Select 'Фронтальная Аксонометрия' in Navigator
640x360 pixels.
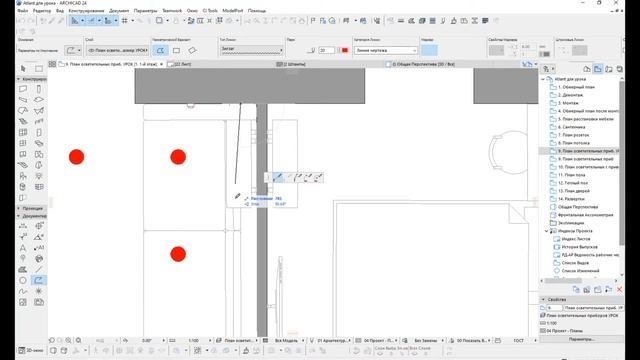(586, 215)
